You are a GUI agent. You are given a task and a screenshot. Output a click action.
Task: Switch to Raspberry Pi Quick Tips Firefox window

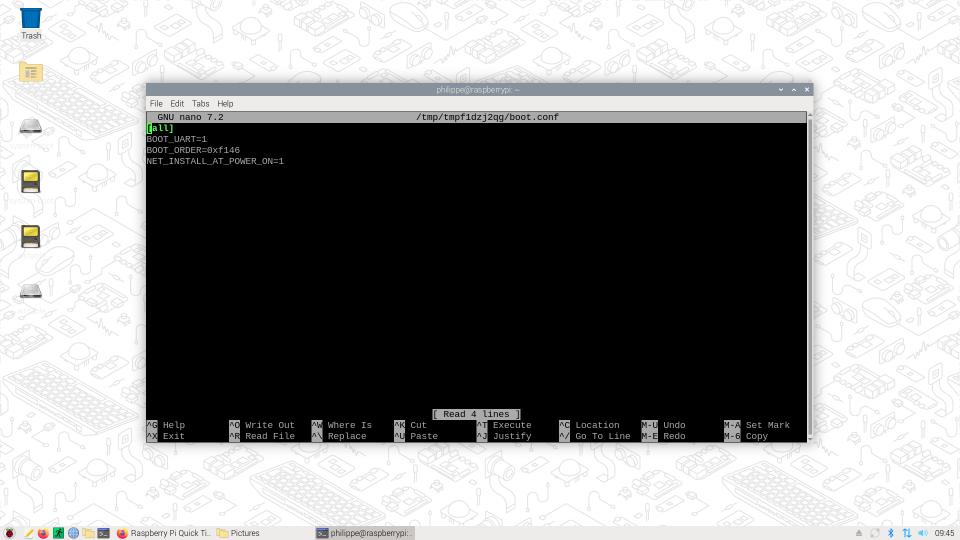click(163, 533)
